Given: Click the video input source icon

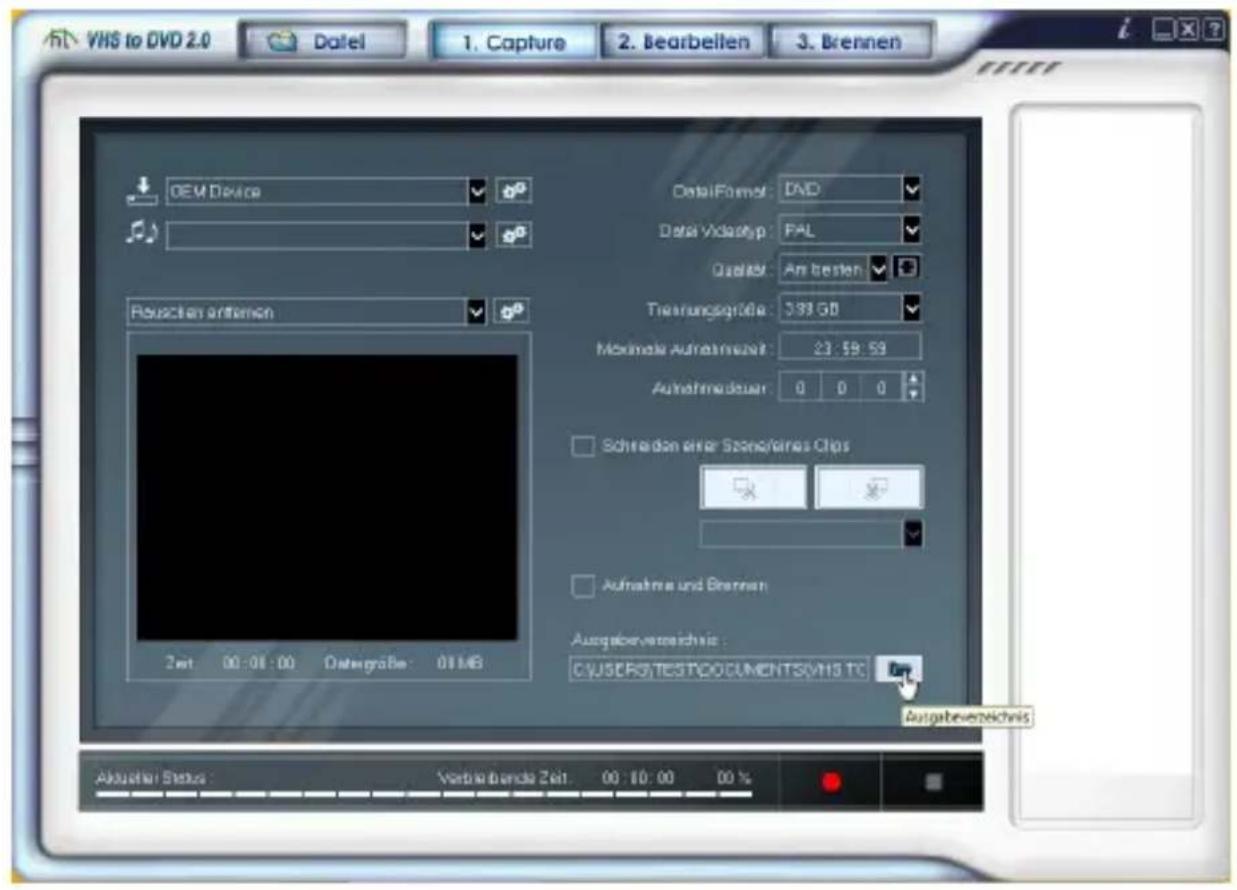Looking at the screenshot, I should 143,189.
